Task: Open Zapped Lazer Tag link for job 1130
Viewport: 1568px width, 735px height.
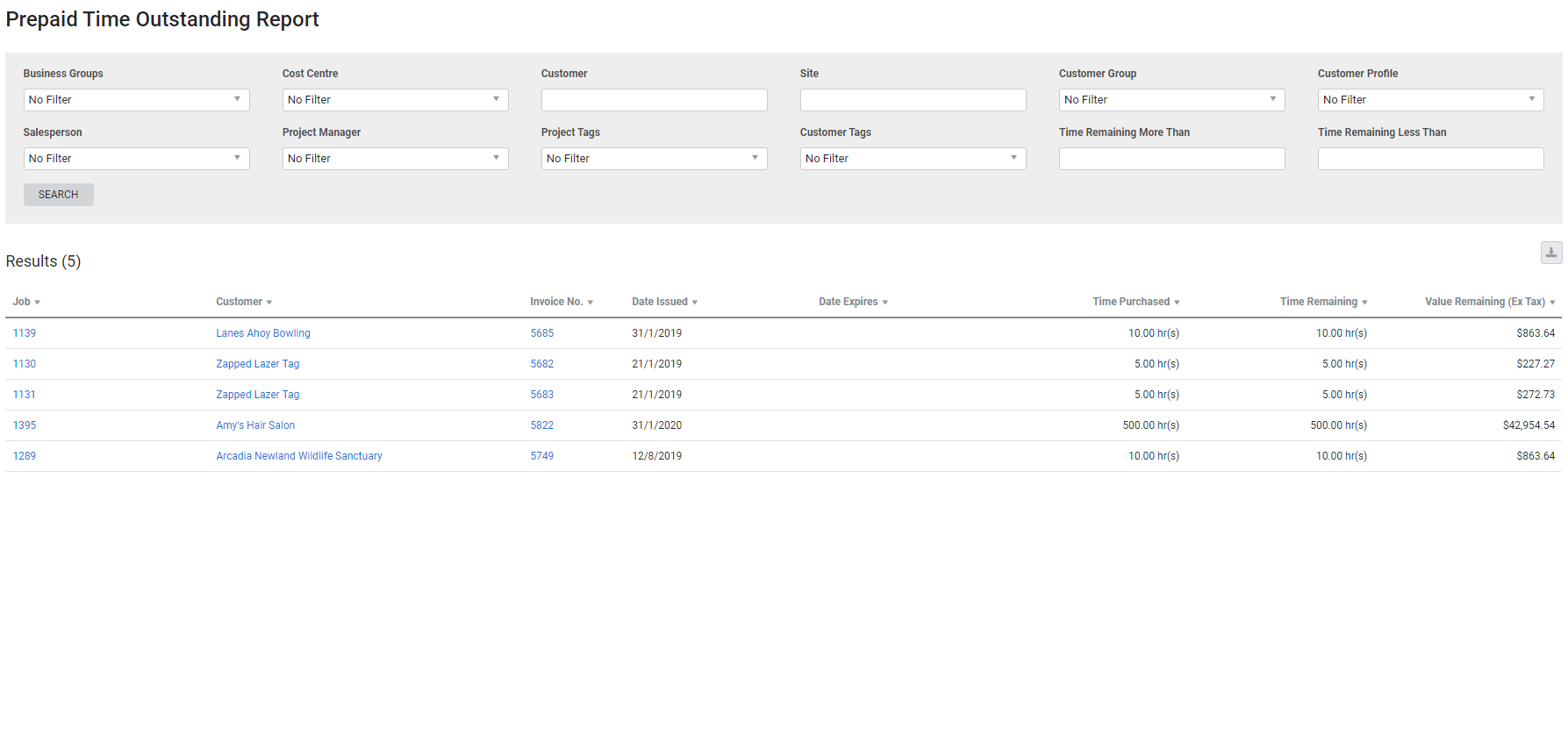Action: point(258,364)
